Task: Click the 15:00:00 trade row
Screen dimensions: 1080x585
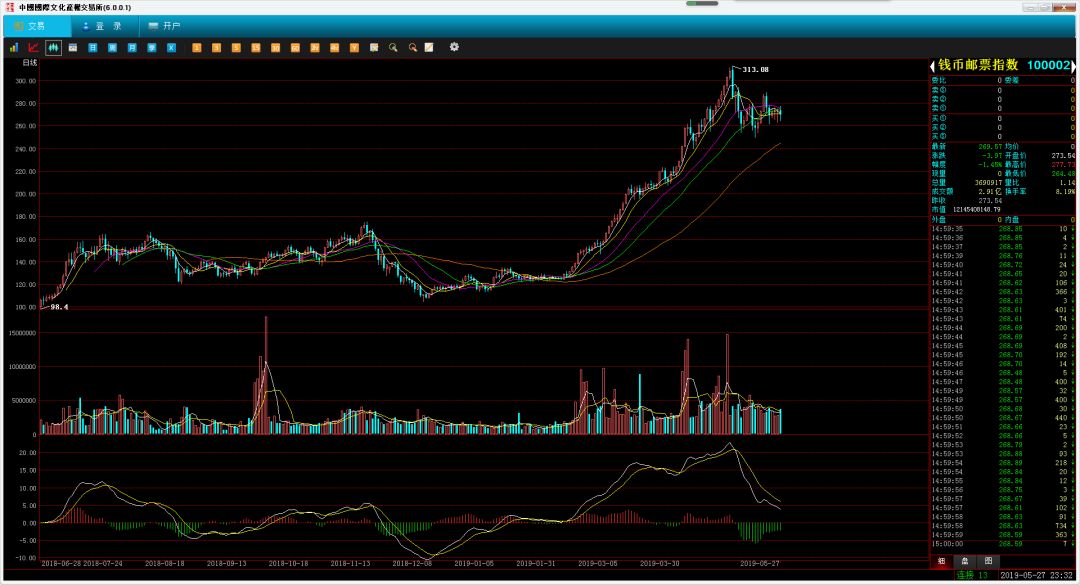Action: point(1002,544)
